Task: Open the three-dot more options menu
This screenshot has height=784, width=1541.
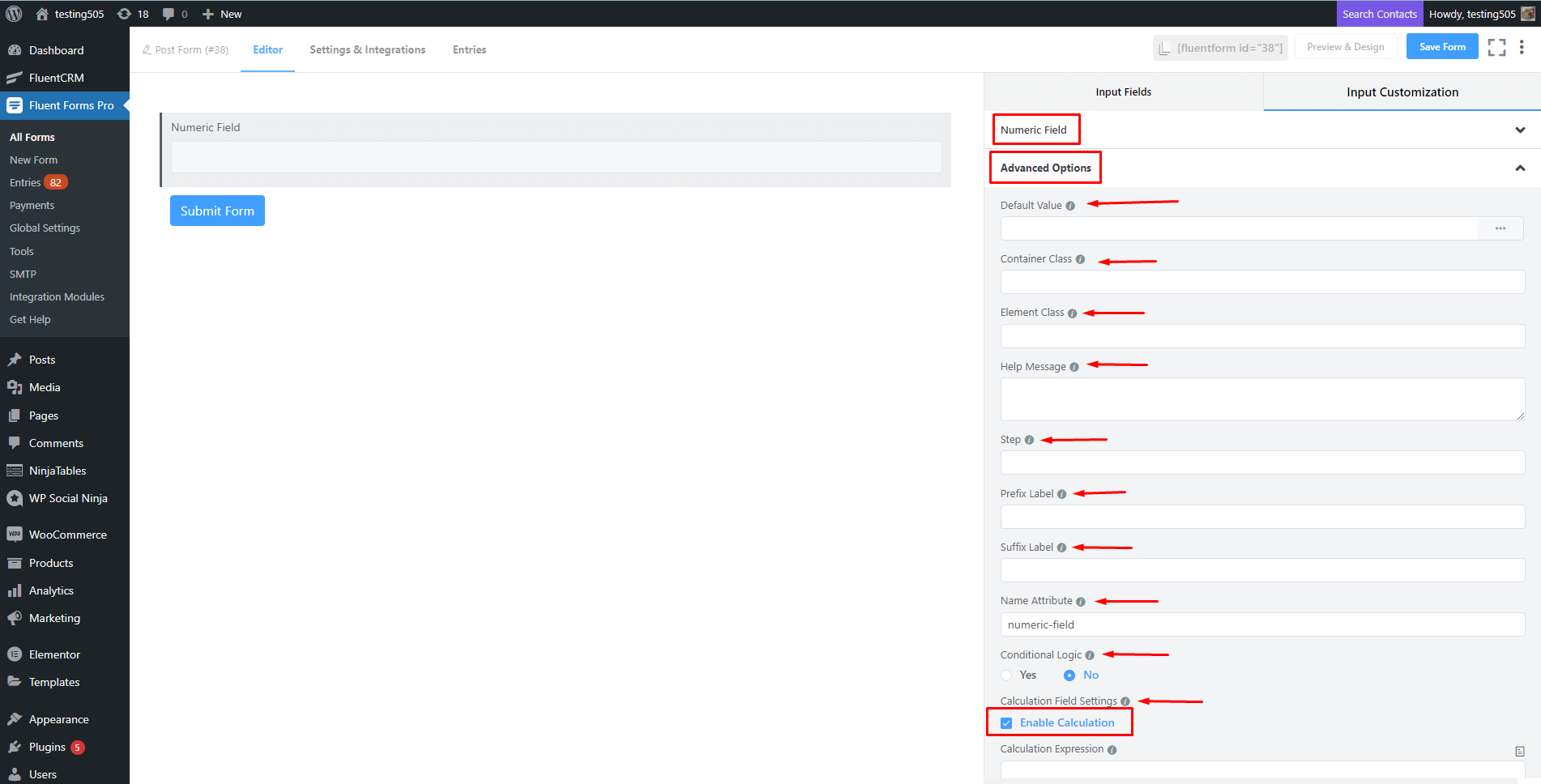Action: click(x=1522, y=48)
